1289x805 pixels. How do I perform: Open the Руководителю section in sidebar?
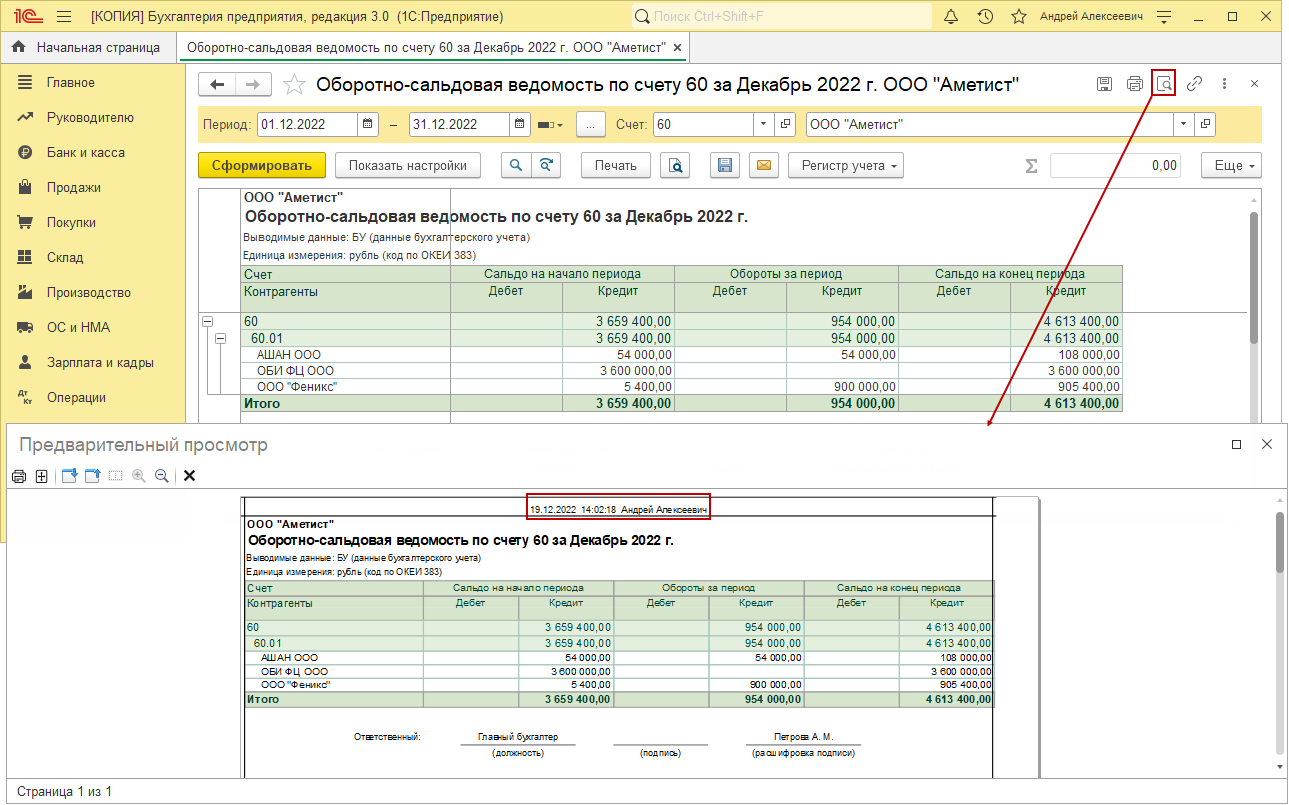89,117
